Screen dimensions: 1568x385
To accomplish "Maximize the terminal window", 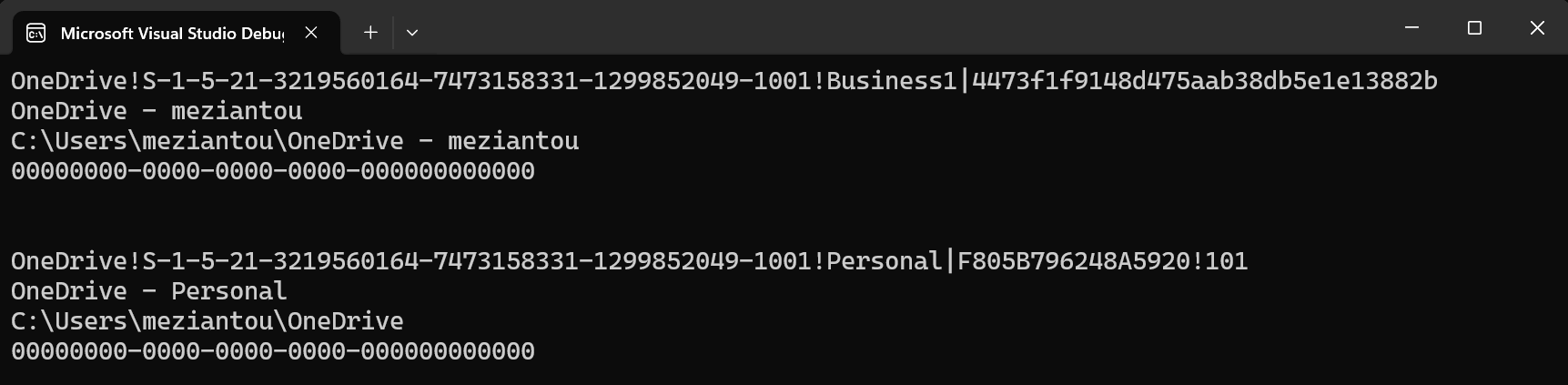I will [x=1474, y=28].
